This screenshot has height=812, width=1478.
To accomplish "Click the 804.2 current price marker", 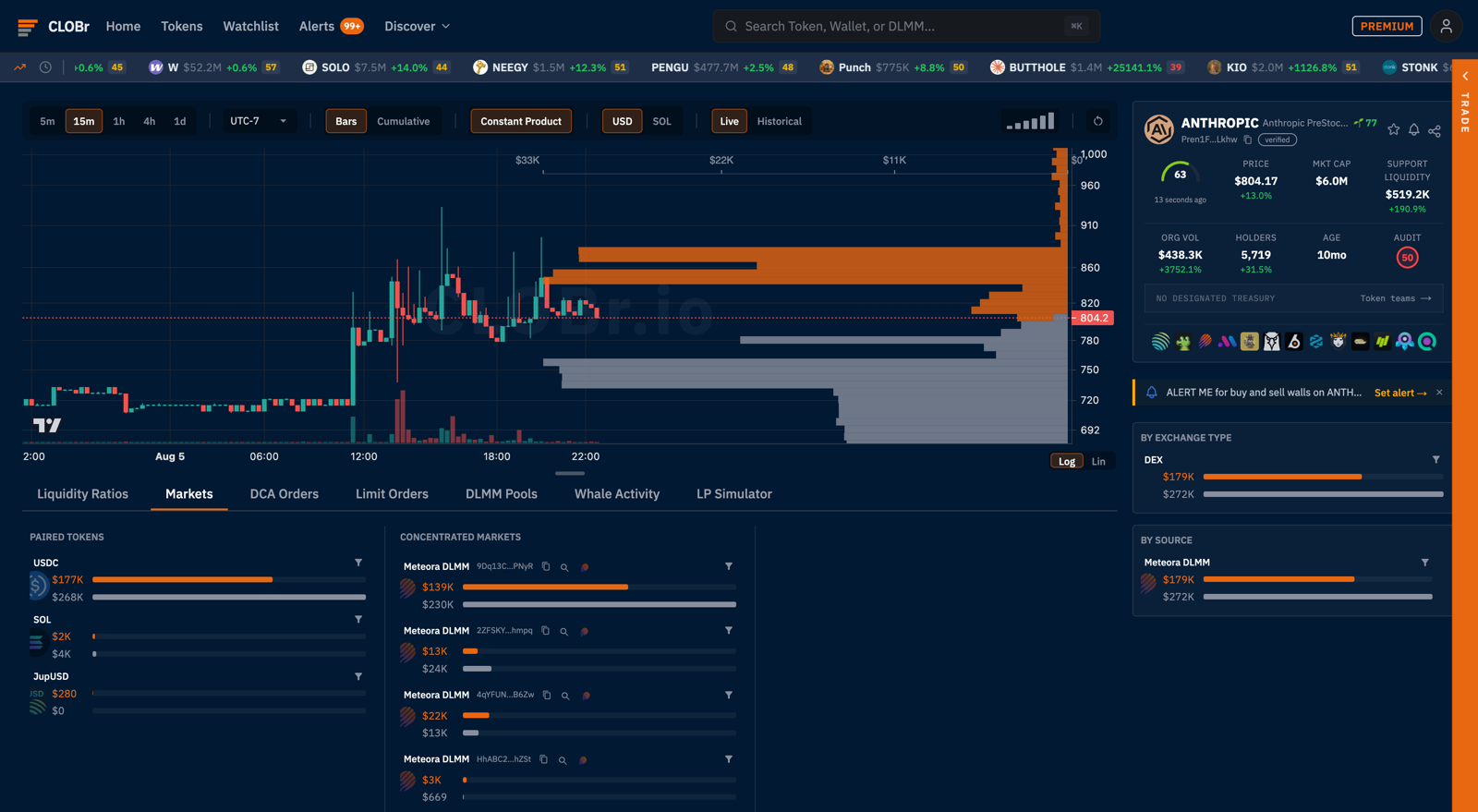I will click(x=1093, y=318).
